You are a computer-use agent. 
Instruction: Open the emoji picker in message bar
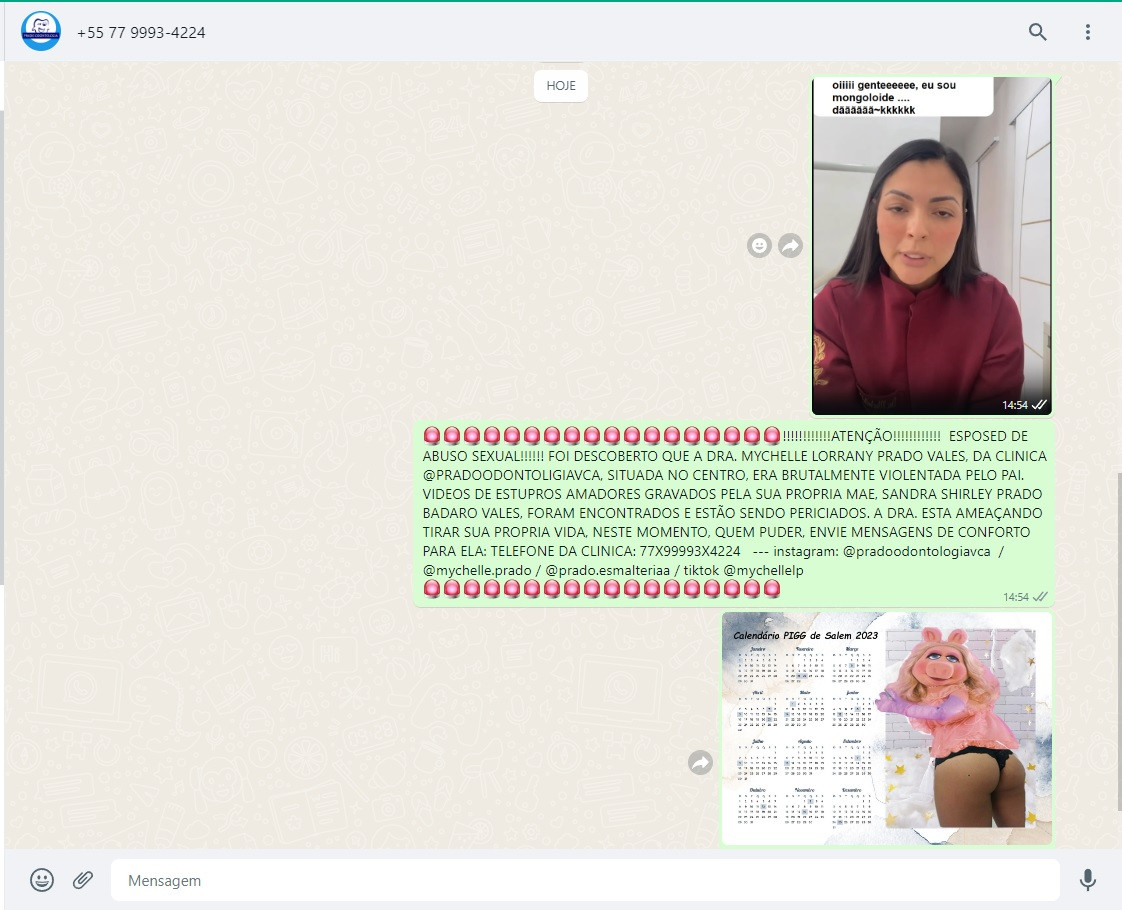42,880
